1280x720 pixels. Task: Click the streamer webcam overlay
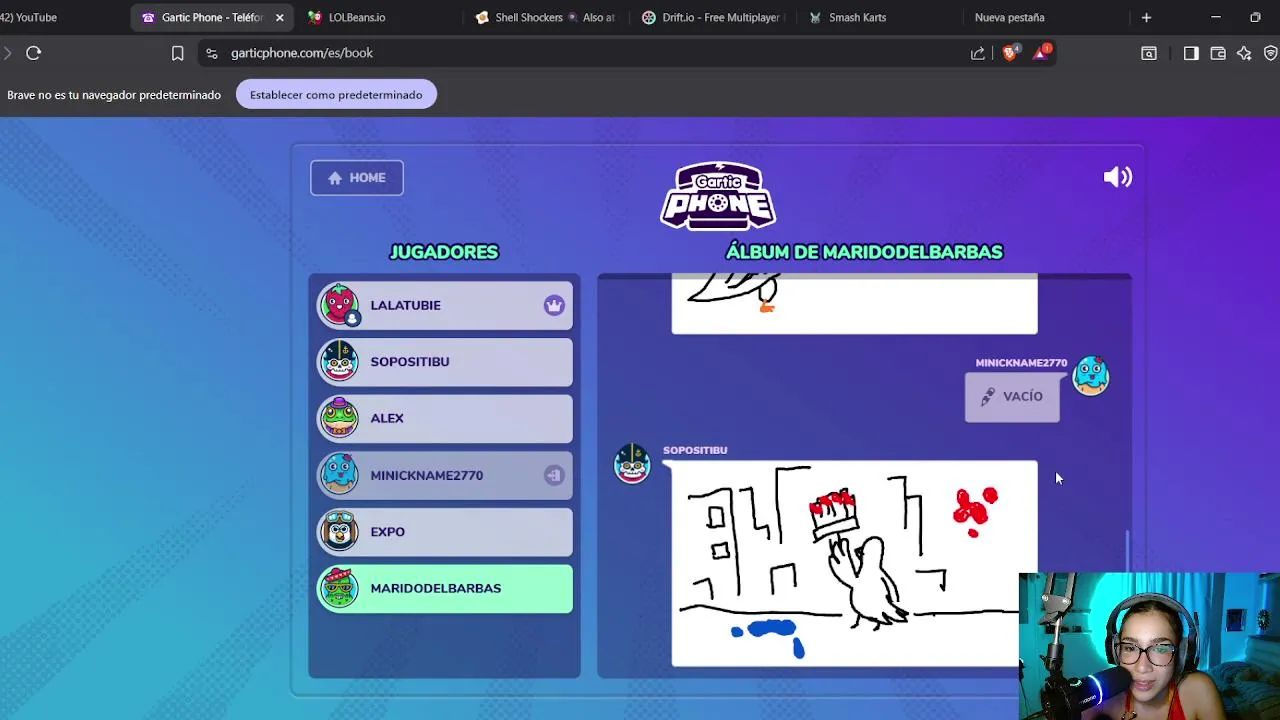(1149, 646)
